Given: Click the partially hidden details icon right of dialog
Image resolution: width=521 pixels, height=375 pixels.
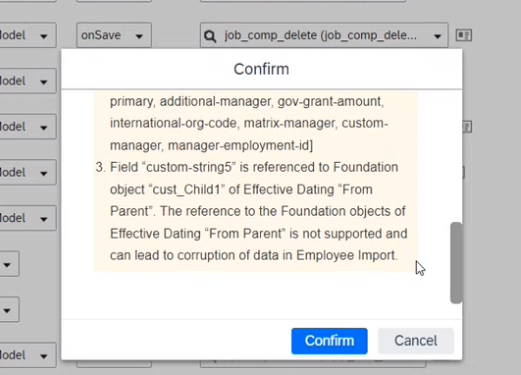Looking at the screenshot, I should 467,127.
